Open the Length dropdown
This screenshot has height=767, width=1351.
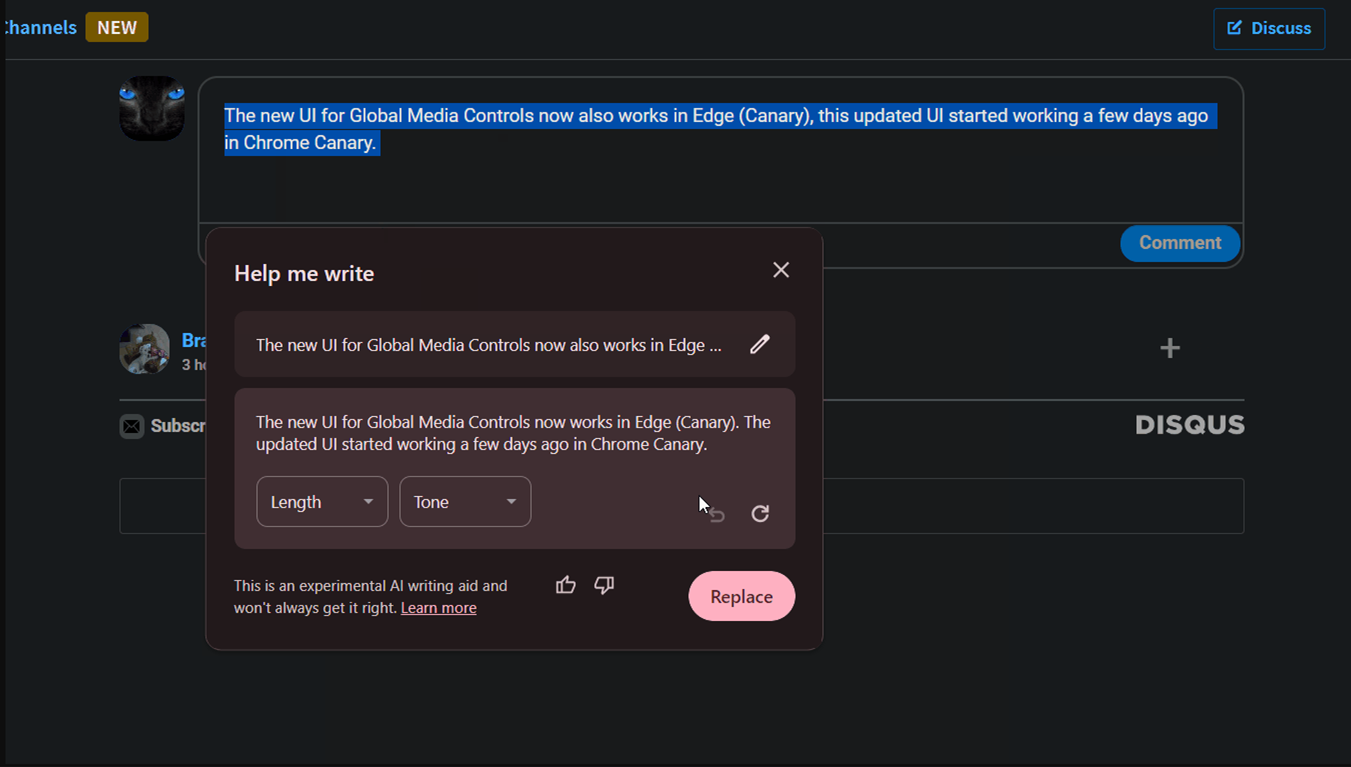(322, 502)
